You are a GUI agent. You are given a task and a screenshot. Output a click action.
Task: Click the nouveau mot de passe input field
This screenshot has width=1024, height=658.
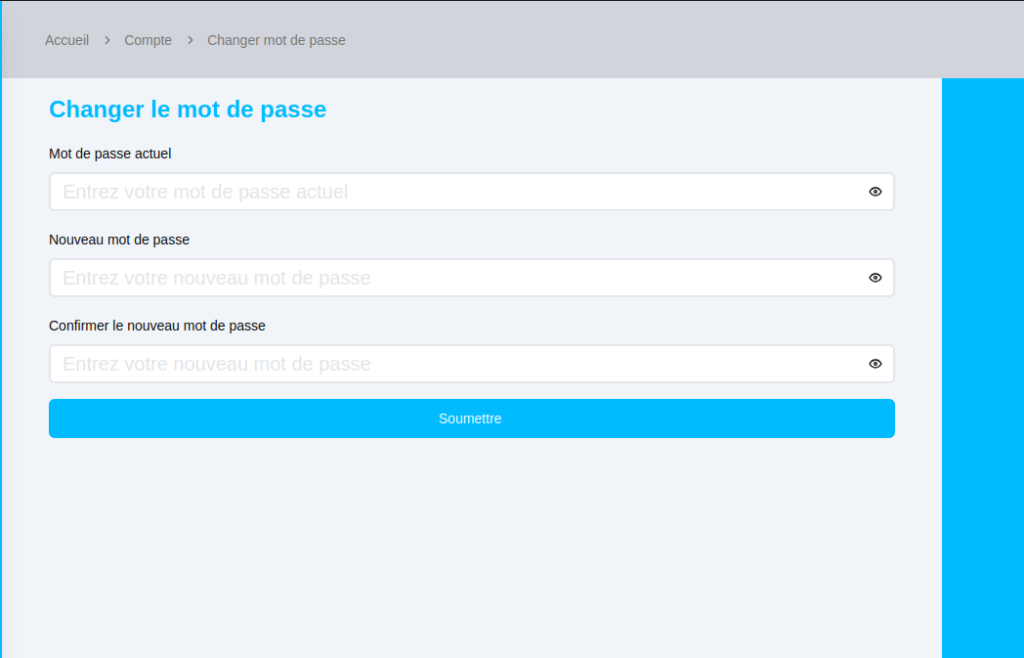(x=400, y=277)
